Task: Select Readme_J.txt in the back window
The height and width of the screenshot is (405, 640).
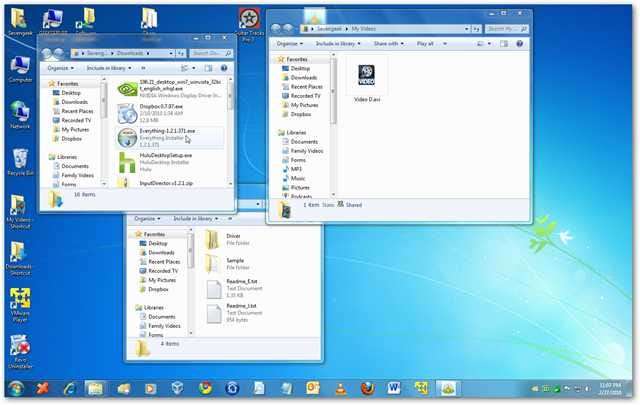Action: (x=235, y=313)
